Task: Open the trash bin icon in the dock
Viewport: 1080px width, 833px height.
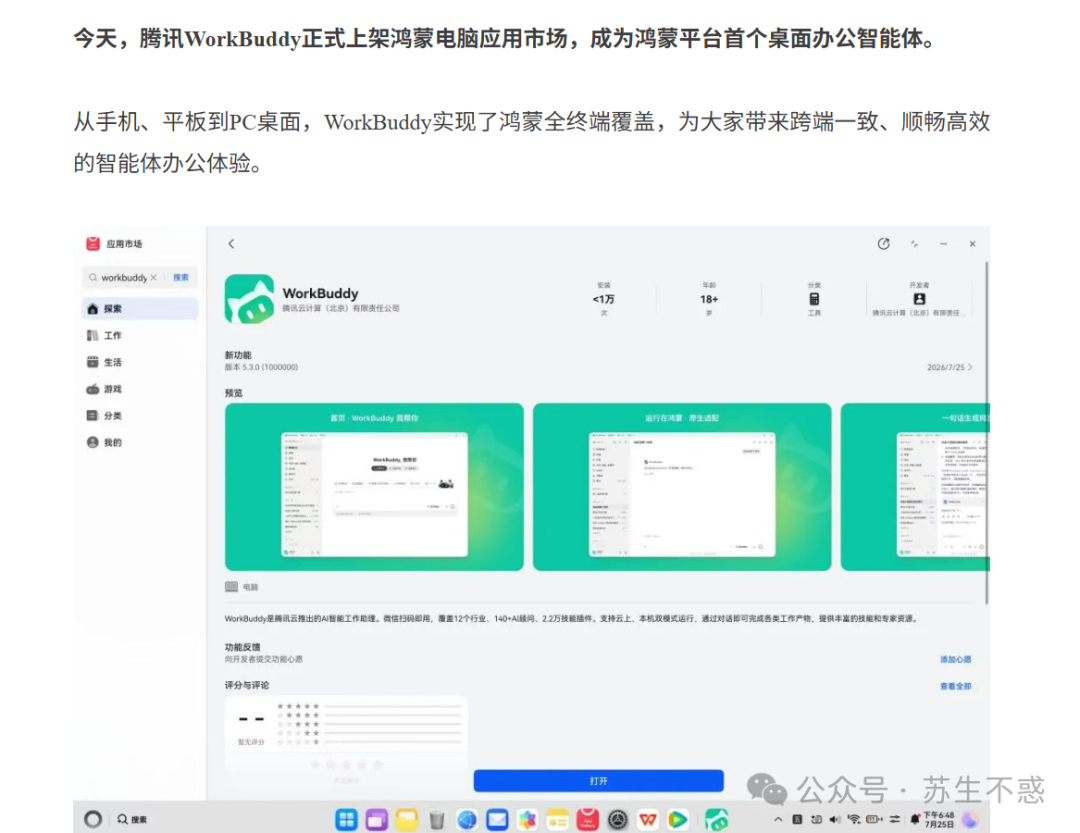Action: click(x=437, y=820)
